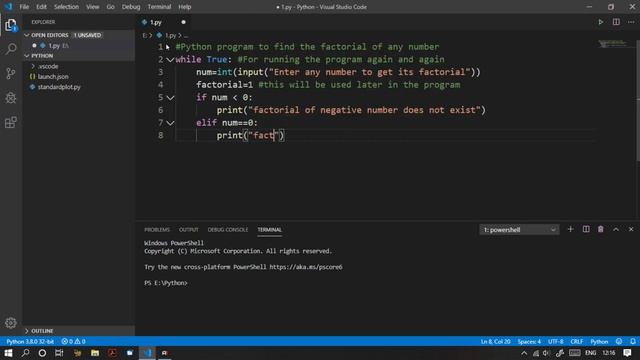This screenshot has width=640, height=360.
Task: Open the Help menu
Action: click(x=184, y=7)
